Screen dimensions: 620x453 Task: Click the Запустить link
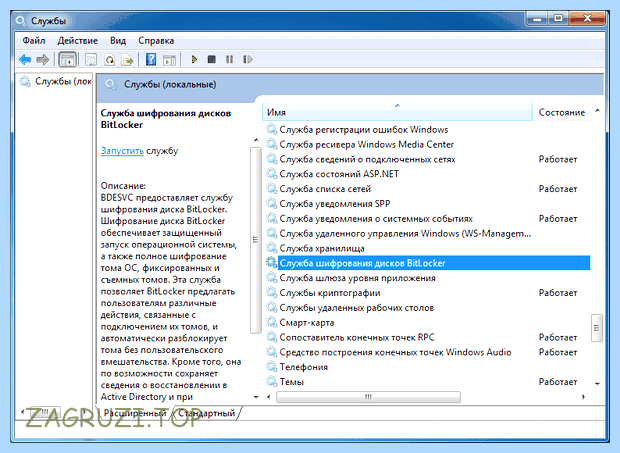[x=122, y=151]
